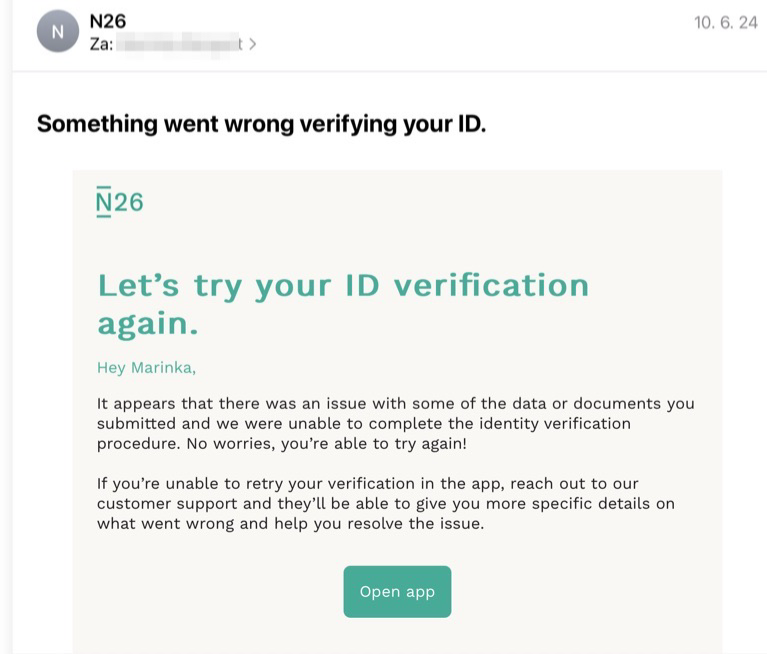Screen dimensions: 767x654
Task: Click the teal N26 logo in email body
Action: point(120,202)
